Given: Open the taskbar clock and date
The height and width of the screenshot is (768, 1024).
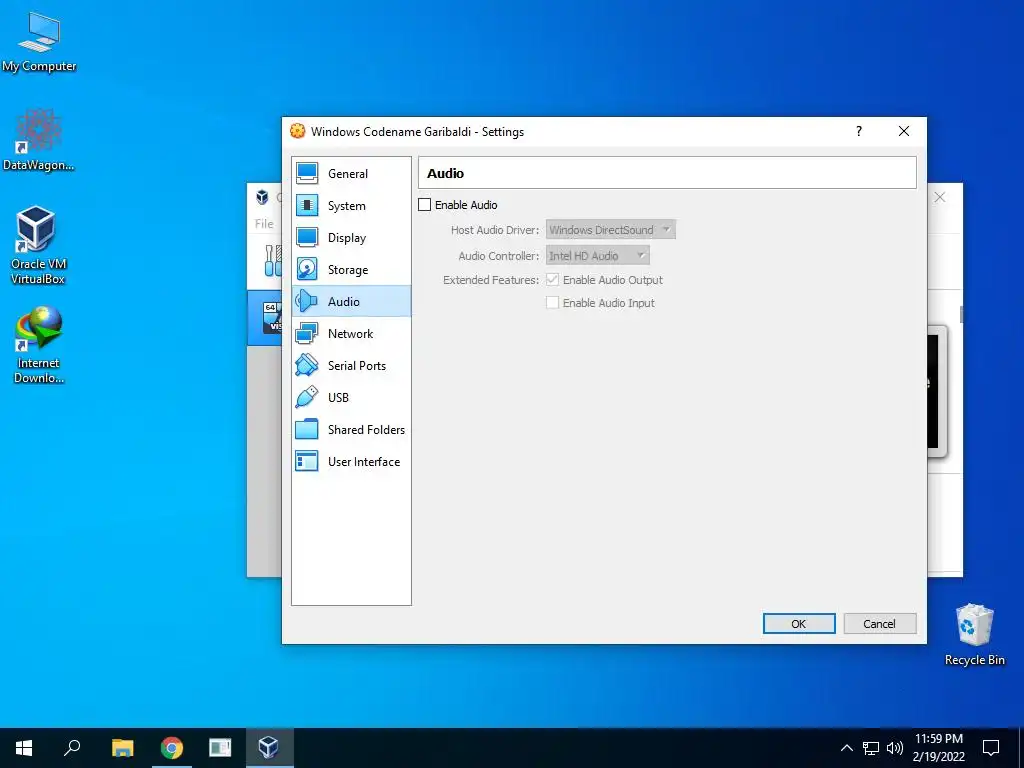Looking at the screenshot, I should pyautogui.click(x=938, y=748).
